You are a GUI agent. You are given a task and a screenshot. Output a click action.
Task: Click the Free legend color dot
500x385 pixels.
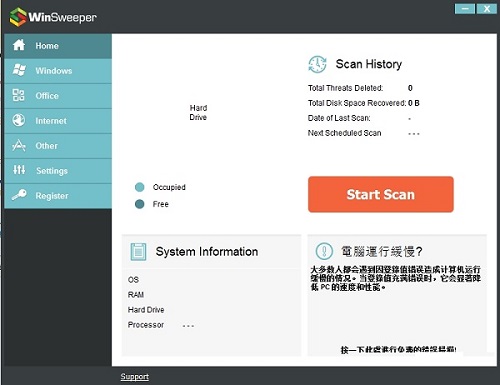[140, 204]
